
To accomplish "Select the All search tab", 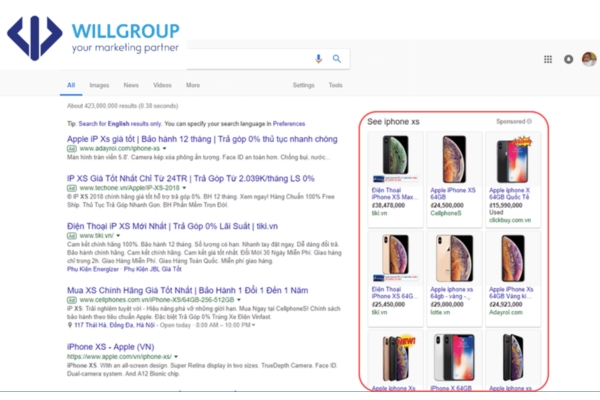I will click(71, 85).
